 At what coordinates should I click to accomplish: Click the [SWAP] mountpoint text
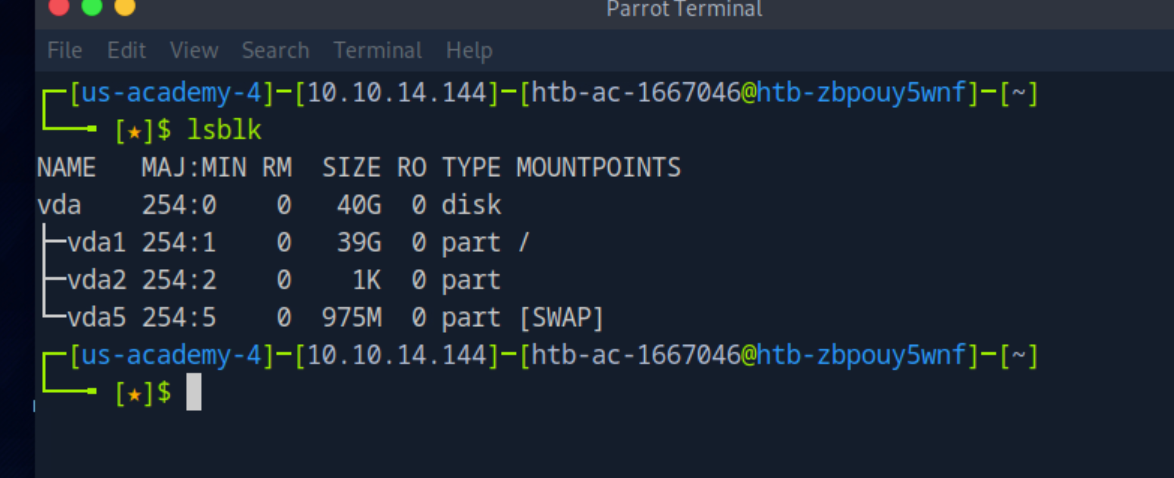[560, 318]
